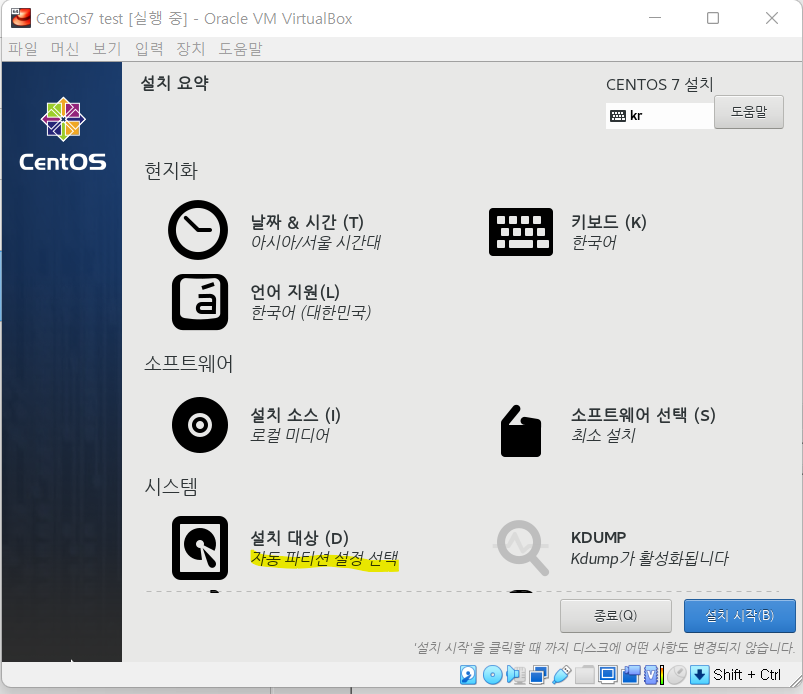Open 소프트웨어 선택 (S) settings
Image resolution: width=803 pixels, height=694 pixels.
pyautogui.click(x=643, y=414)
